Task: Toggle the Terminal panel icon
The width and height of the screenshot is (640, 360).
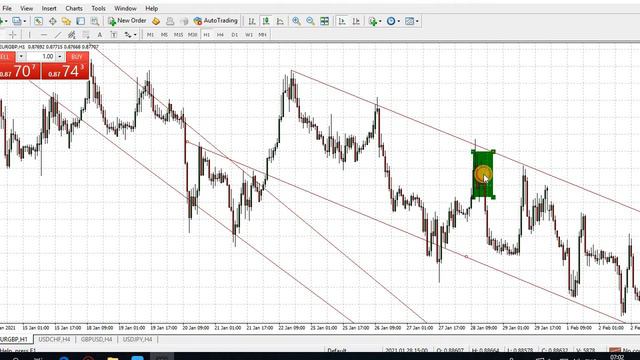Action: pos(80,21)
